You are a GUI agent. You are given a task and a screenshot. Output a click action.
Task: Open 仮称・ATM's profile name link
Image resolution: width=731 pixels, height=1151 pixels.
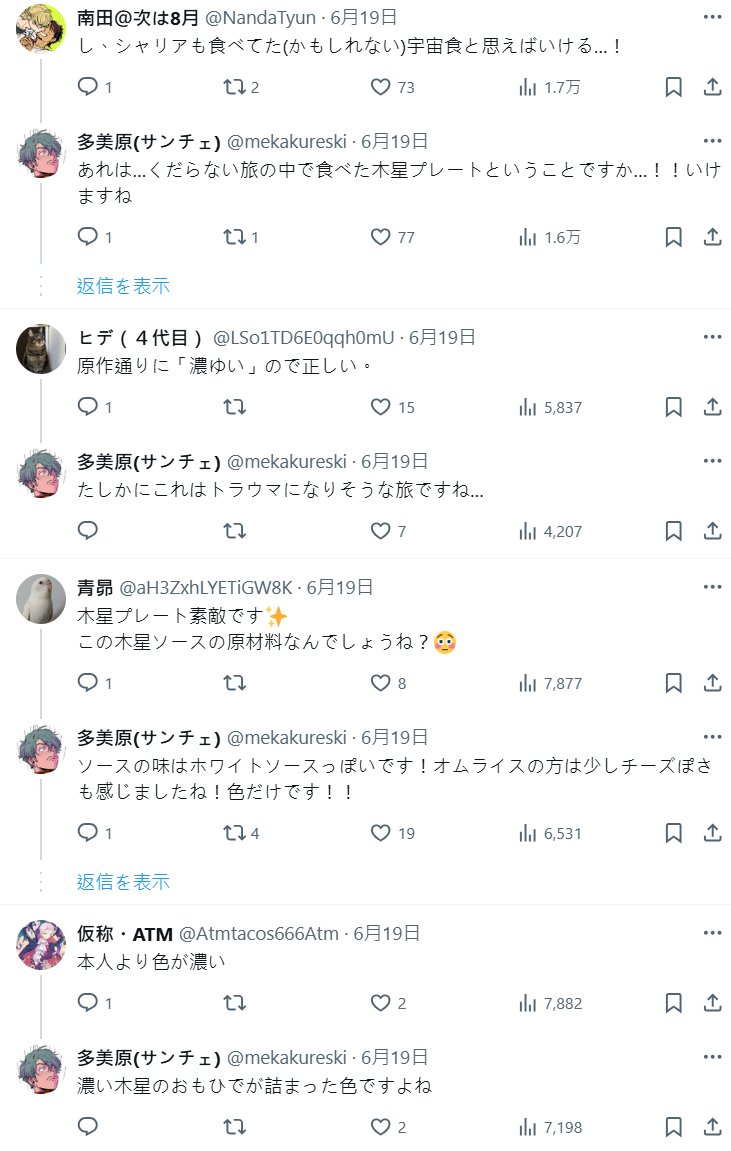tap(125, 933)
